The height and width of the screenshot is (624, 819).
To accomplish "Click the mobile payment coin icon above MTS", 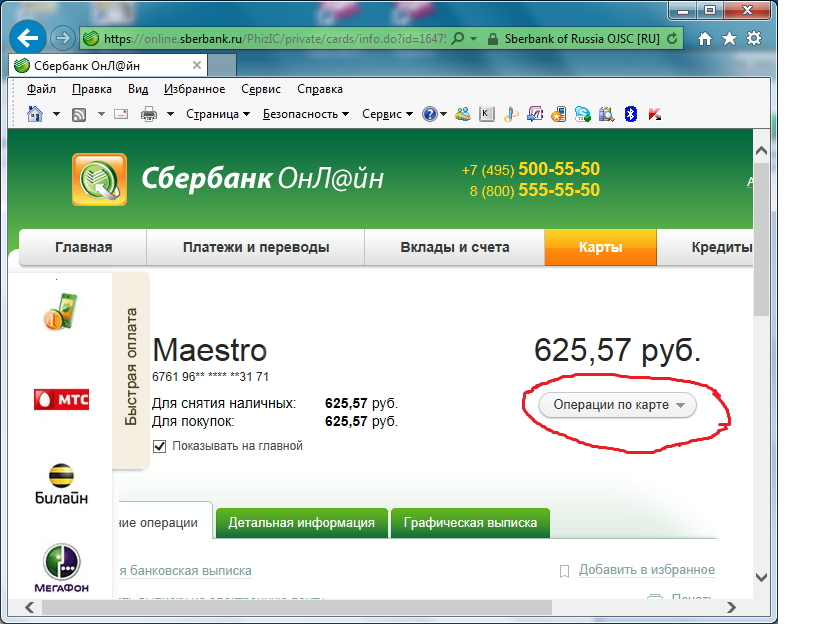I will coord(61,312).
